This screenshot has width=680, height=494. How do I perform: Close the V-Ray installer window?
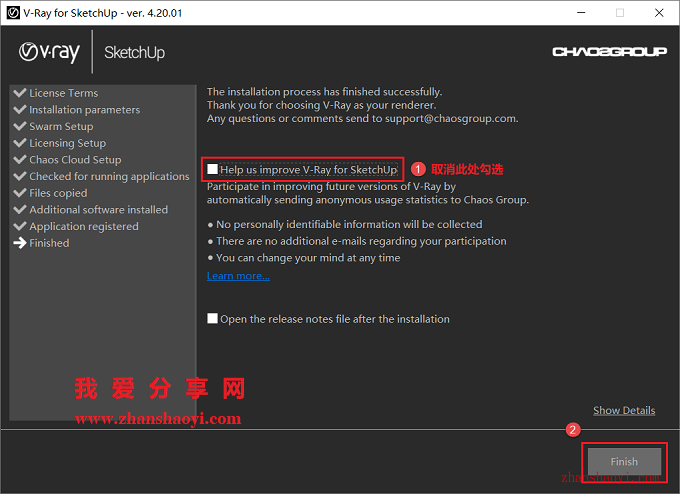click(659, 13)
